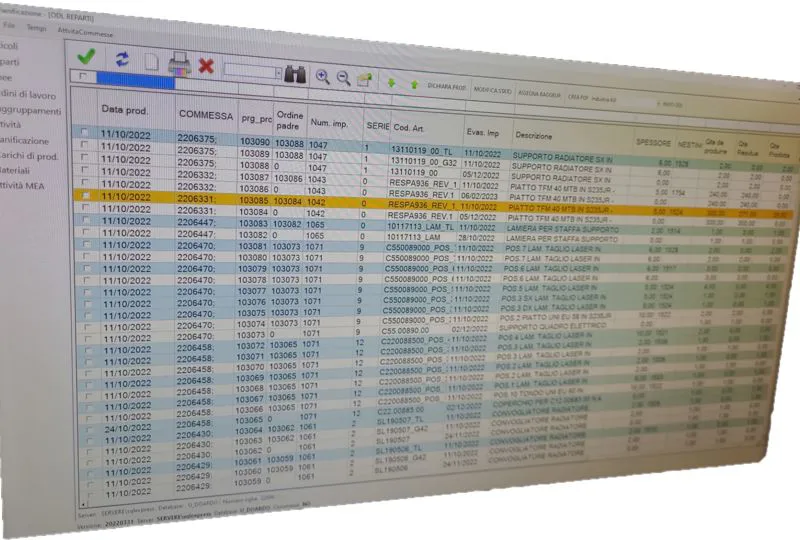Open the AttivitaCommesse menu

[85, 33]
